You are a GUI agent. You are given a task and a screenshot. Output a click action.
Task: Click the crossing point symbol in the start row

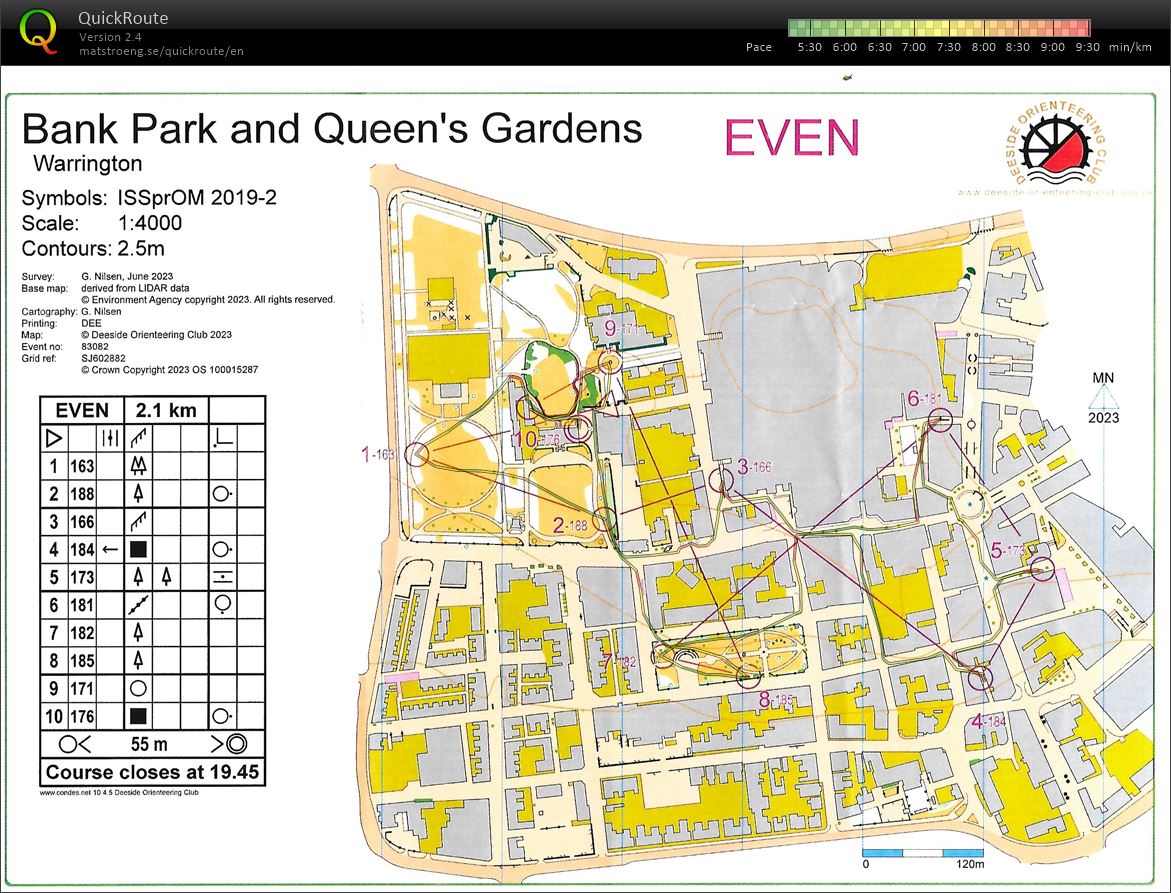coord(110,438)
